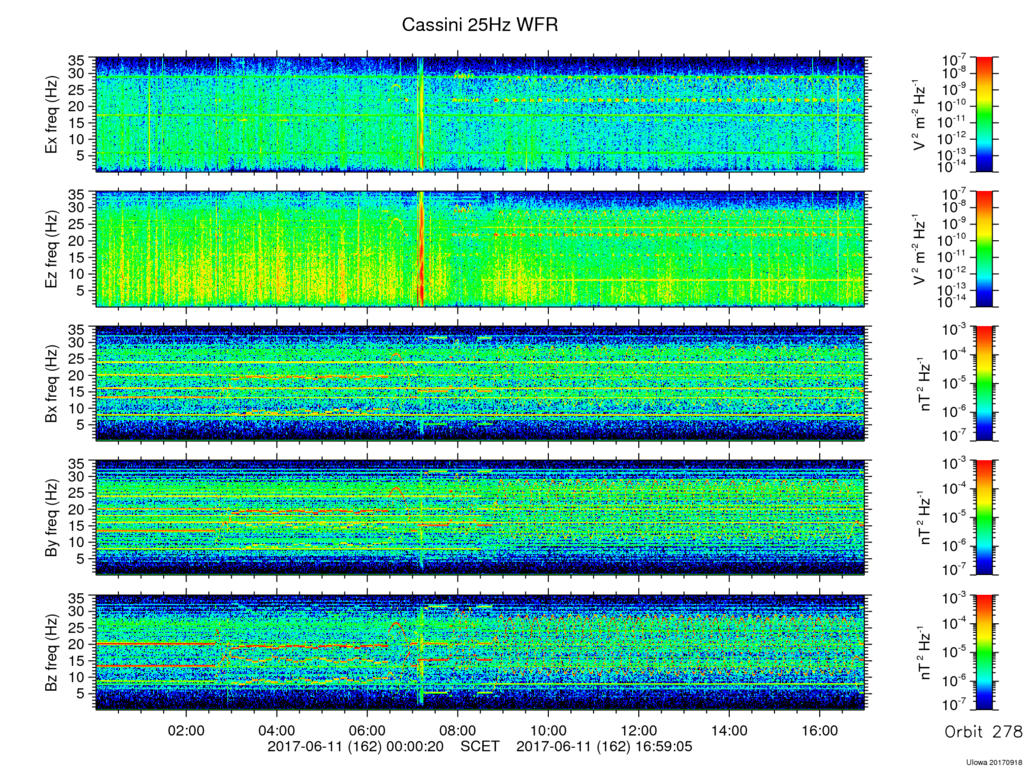Click the "02:00" time tick label
Viewport: 1024px width, 767px height.
coord(186,731)
